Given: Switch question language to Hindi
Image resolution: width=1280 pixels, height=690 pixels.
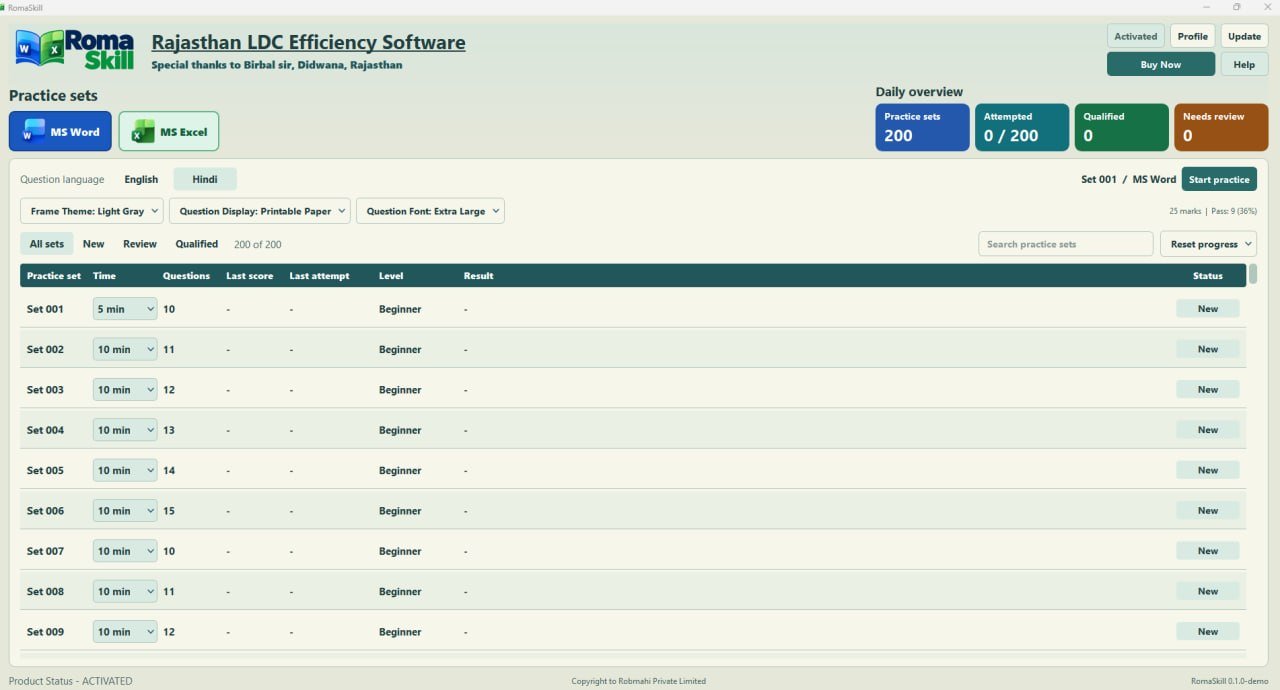Looking at the screenshot, I should [x=205, y=179].
